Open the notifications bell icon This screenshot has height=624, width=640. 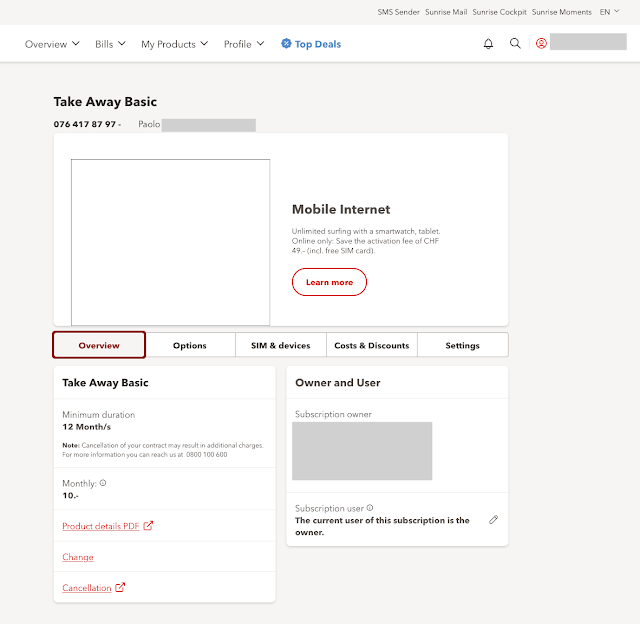(x=488, y=44)
